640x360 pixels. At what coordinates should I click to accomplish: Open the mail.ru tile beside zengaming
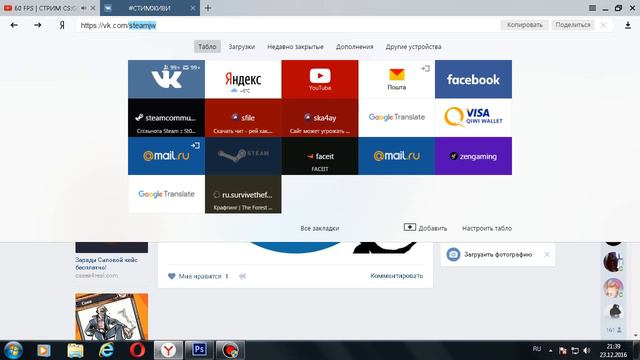[396, 156]
